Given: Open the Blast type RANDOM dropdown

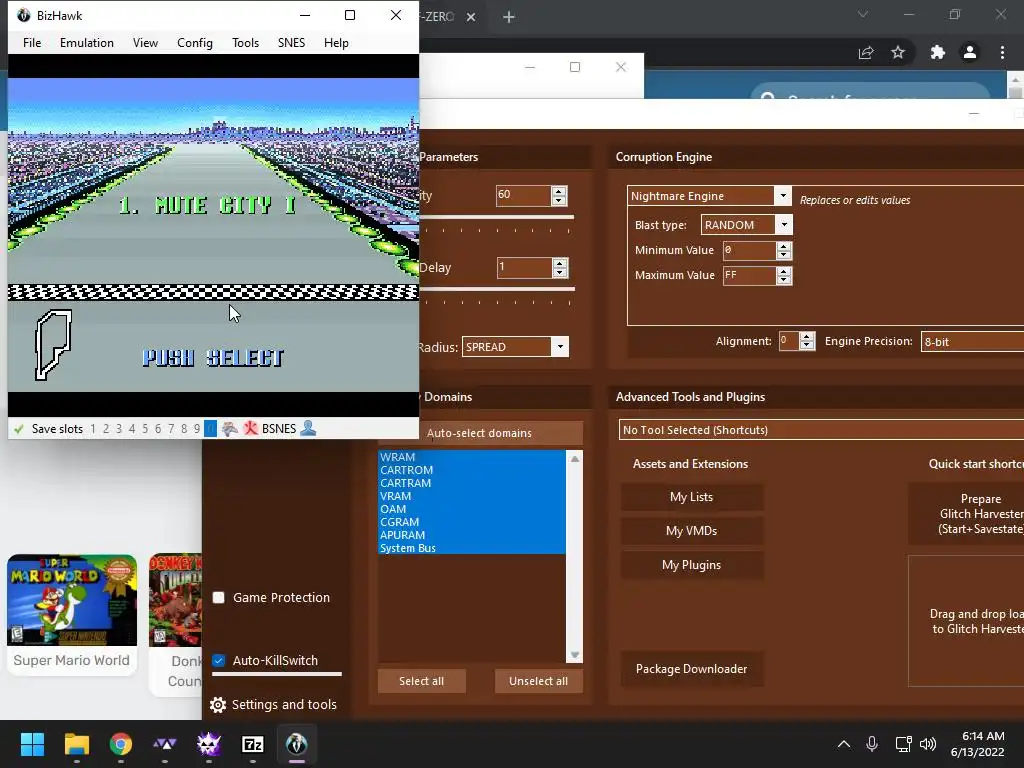Looking at the screenshot, I should [784, 225].
